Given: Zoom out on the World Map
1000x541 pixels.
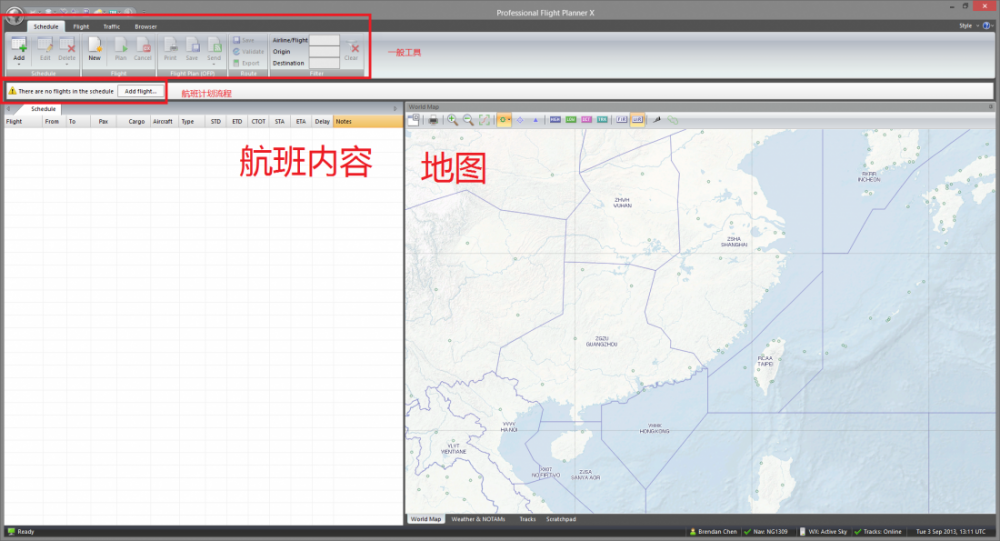Looking at the screenshot, I should (468, 120).
